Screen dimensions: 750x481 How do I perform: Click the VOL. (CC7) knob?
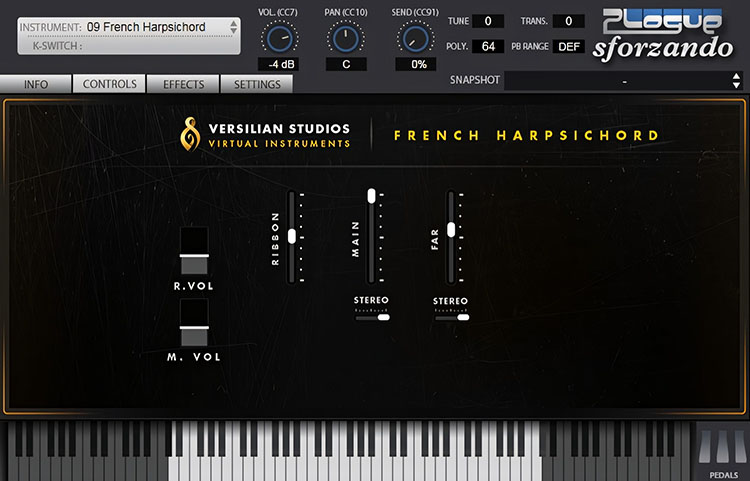[x=280, y=39]
